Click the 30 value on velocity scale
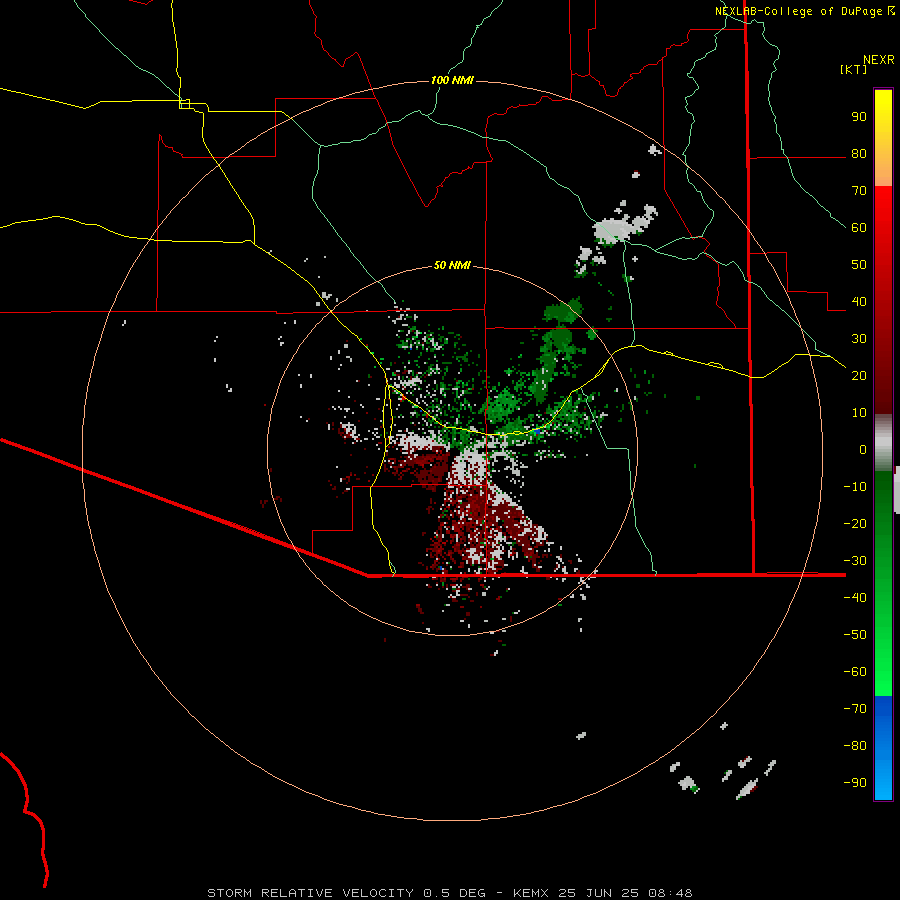Screen dimensions: 900x900 pos(859,339)
